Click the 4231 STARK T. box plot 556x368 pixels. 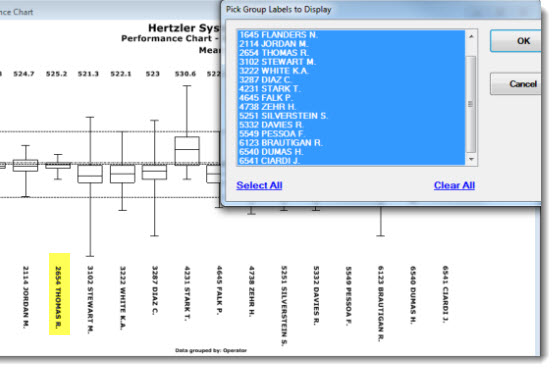[x=187, y=150]
